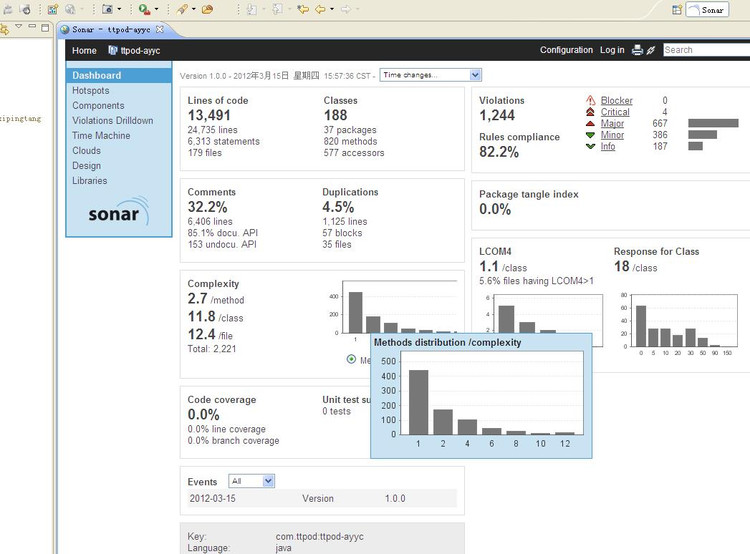This screenshot has height=554, width=750.
Task: Click the Major violations link
Action: coord(612,123)
